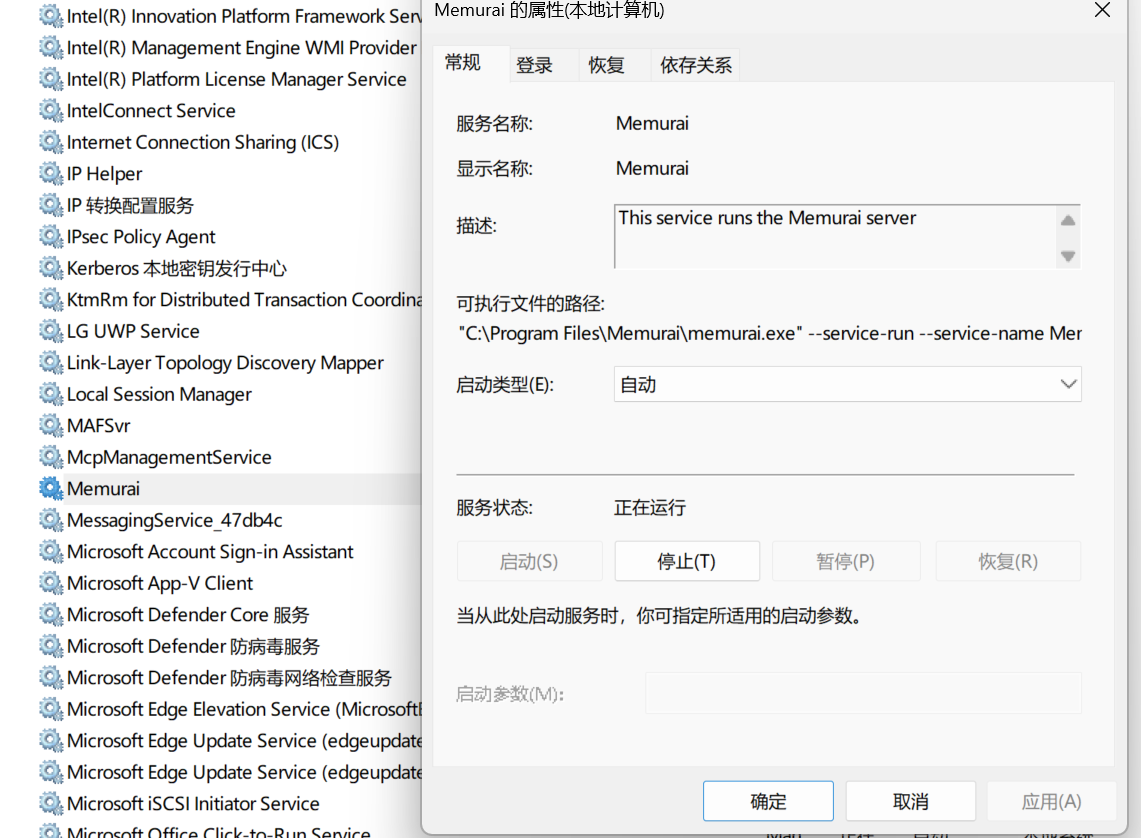Click gear icon beside Memurai service
Screen dimensions: 1141x838
click(x=51, y=489)
